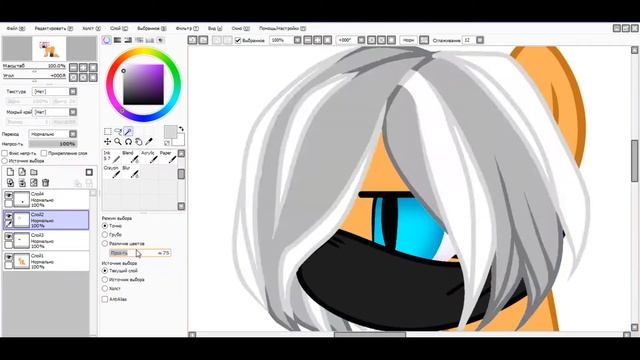Image resolution: width=640 pixels, height=360 pixels.
Task: Select Холст as selection source
Action: [105, 289]
